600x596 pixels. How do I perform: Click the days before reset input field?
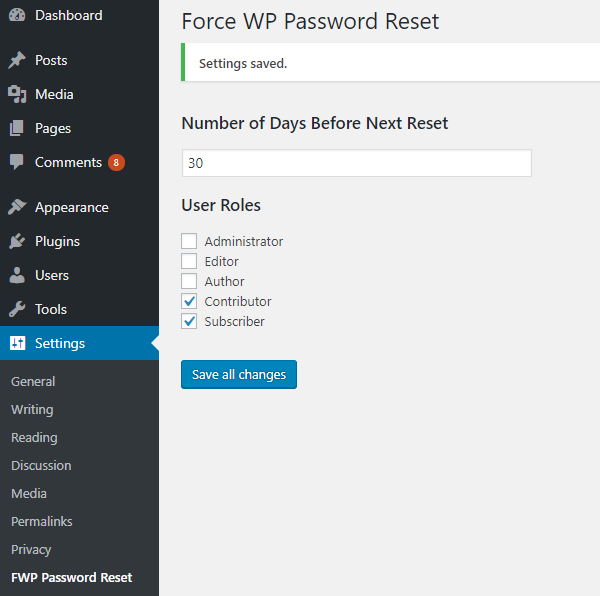[357, 163]
